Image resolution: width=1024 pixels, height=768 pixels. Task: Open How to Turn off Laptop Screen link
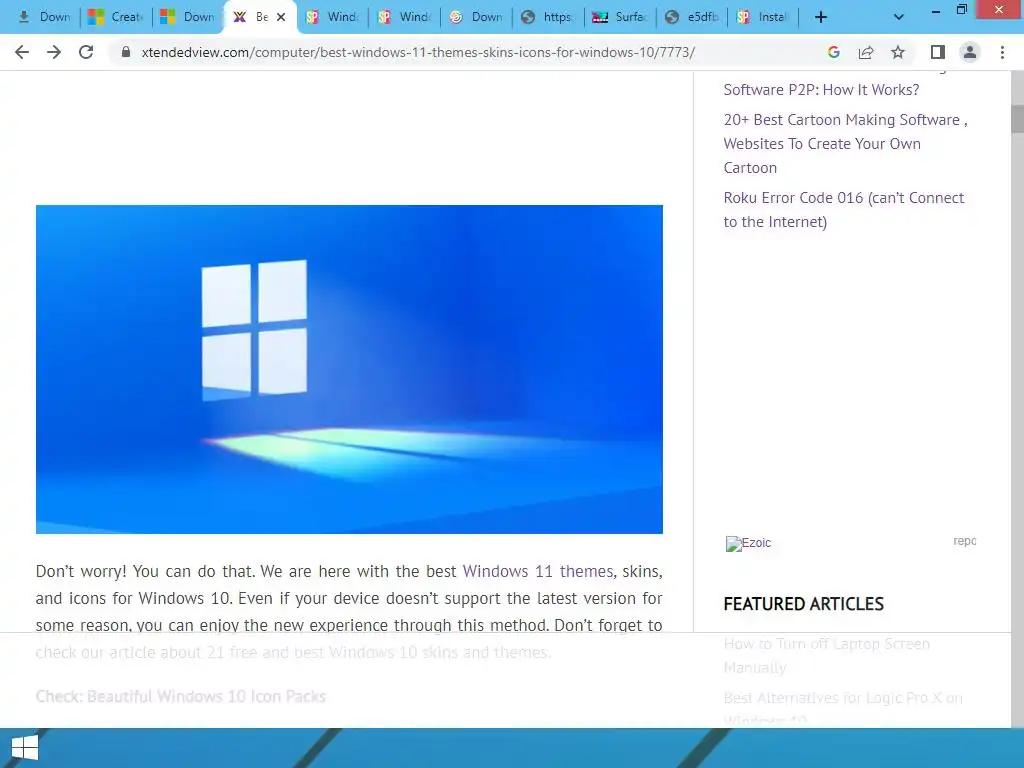click(826, 656)
